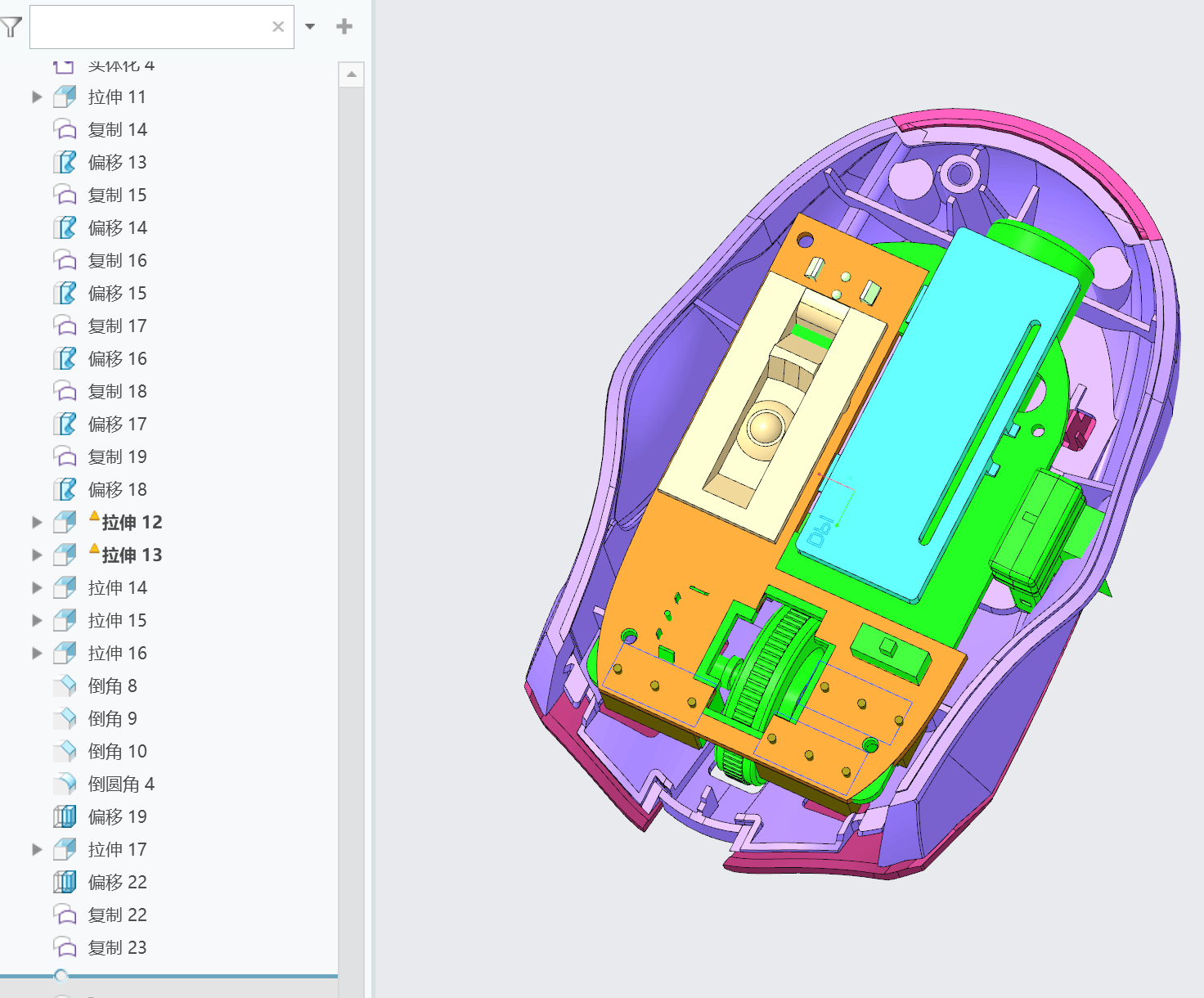Expand the 拉伸 16 feature

37,653
